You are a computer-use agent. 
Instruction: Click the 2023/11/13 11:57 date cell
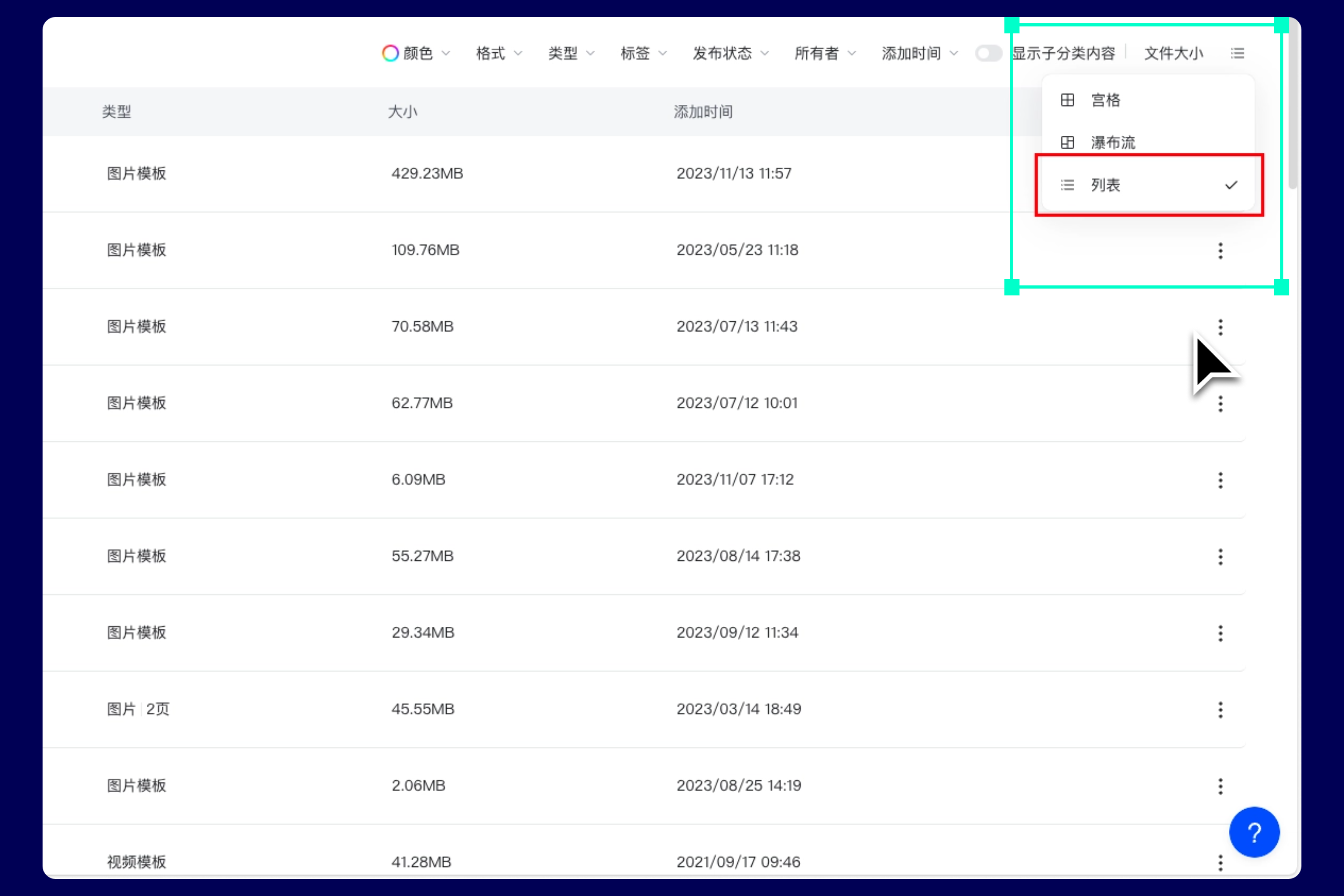734,173
